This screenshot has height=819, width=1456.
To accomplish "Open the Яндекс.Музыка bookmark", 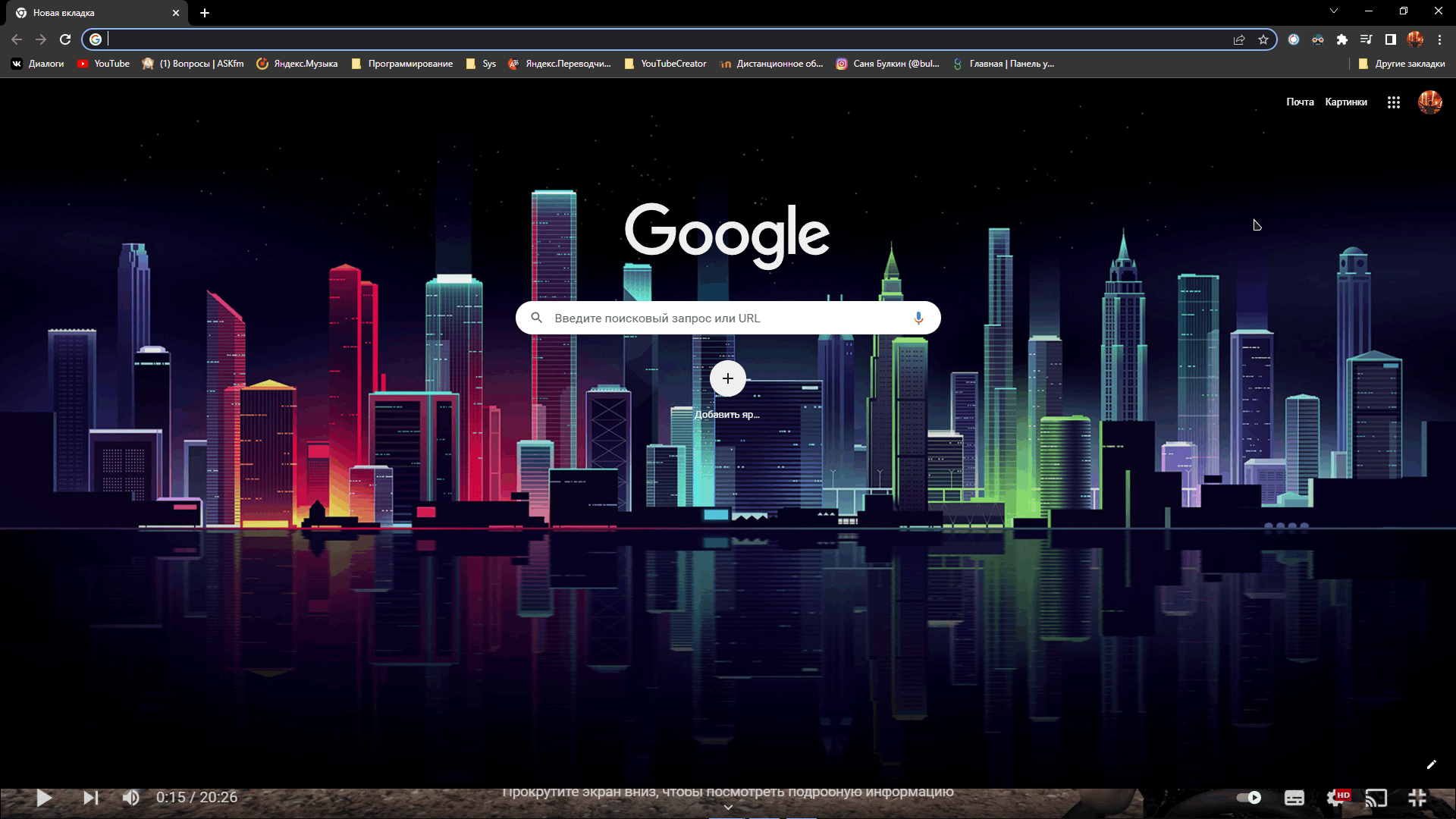I will (297, 64).
